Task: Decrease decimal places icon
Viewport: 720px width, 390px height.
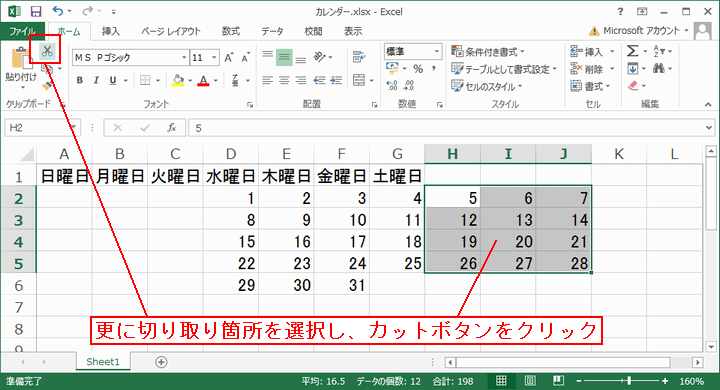Action: click(x=408, y=85)
